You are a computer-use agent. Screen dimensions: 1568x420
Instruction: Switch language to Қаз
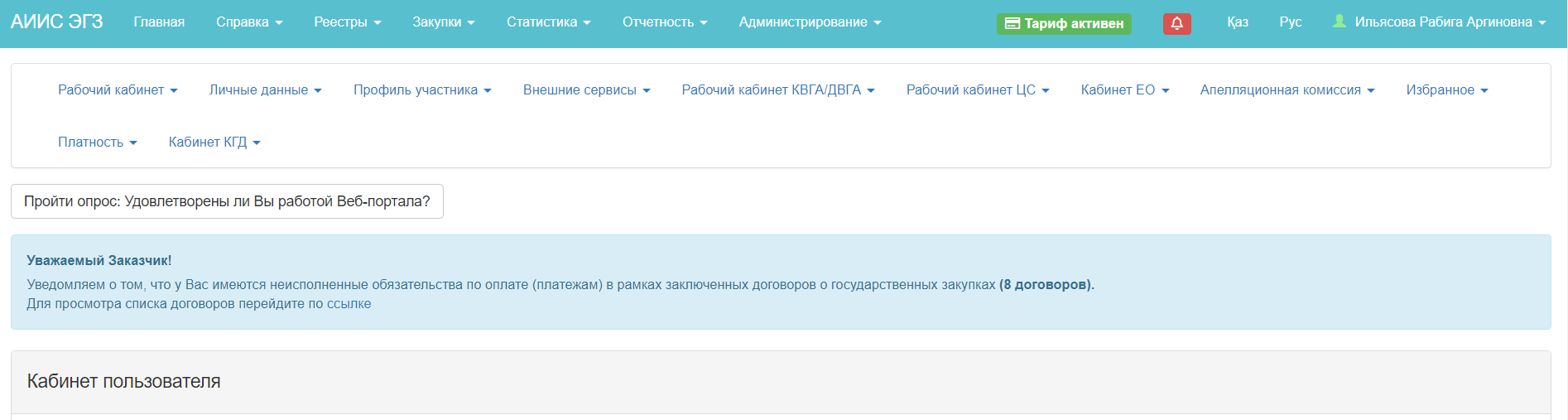[1237, 22]
